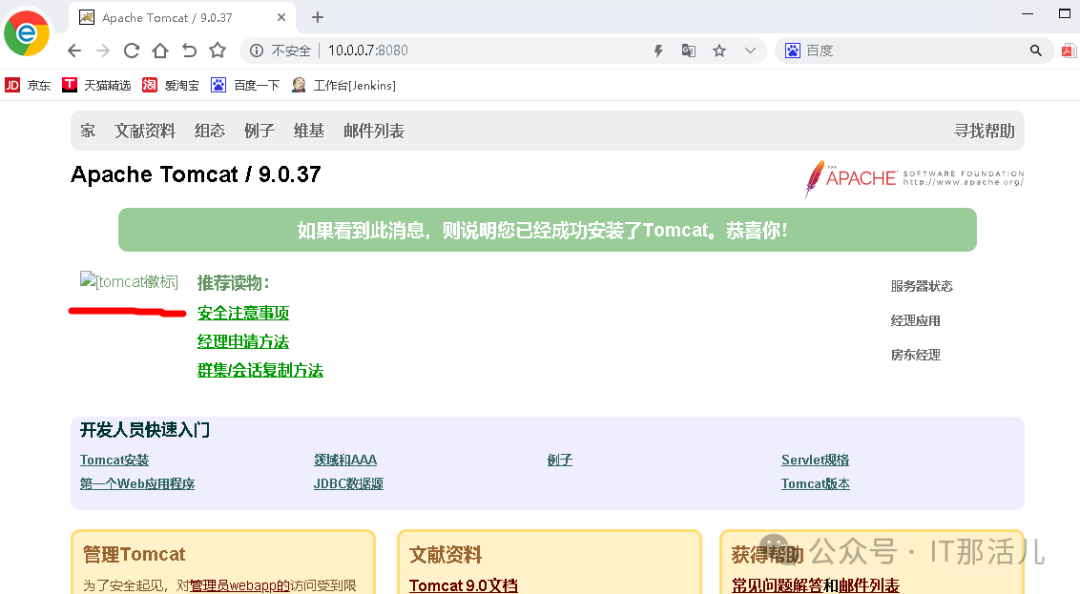Image resolution: width=1080 pixels, height=594 pixels.
Task: Click the lightning speed mode icon
Action: pyautogui.click(x=658, y=50)
